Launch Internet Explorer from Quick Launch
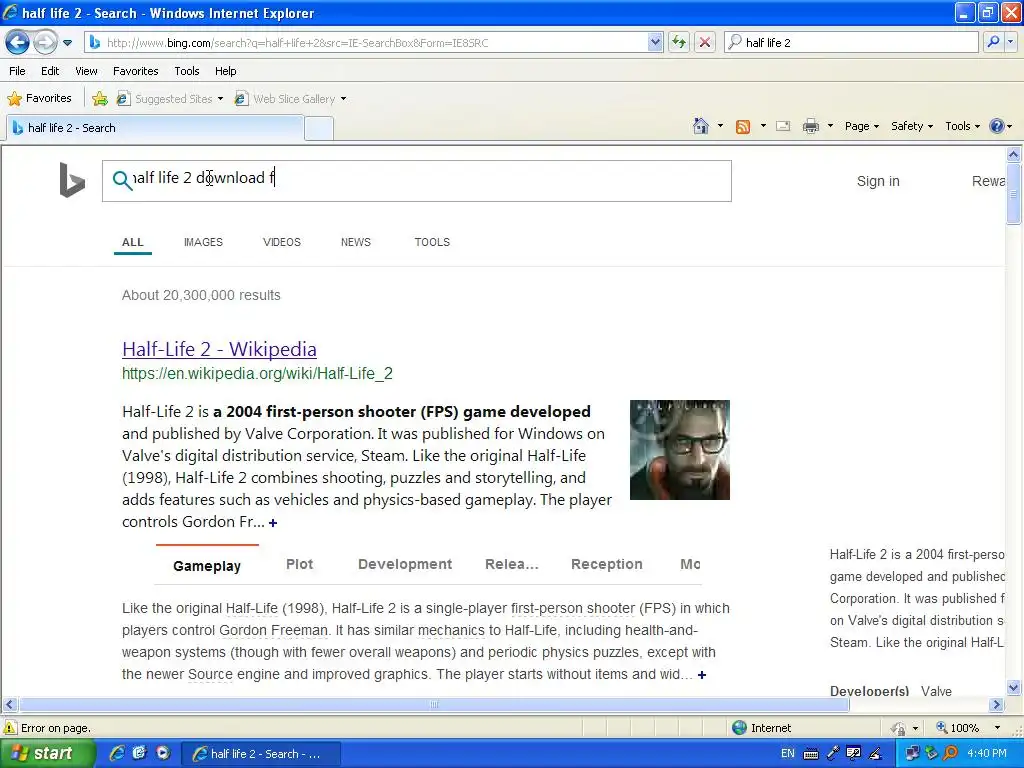This screenshot has height=768, width=1024. (117, 753)
